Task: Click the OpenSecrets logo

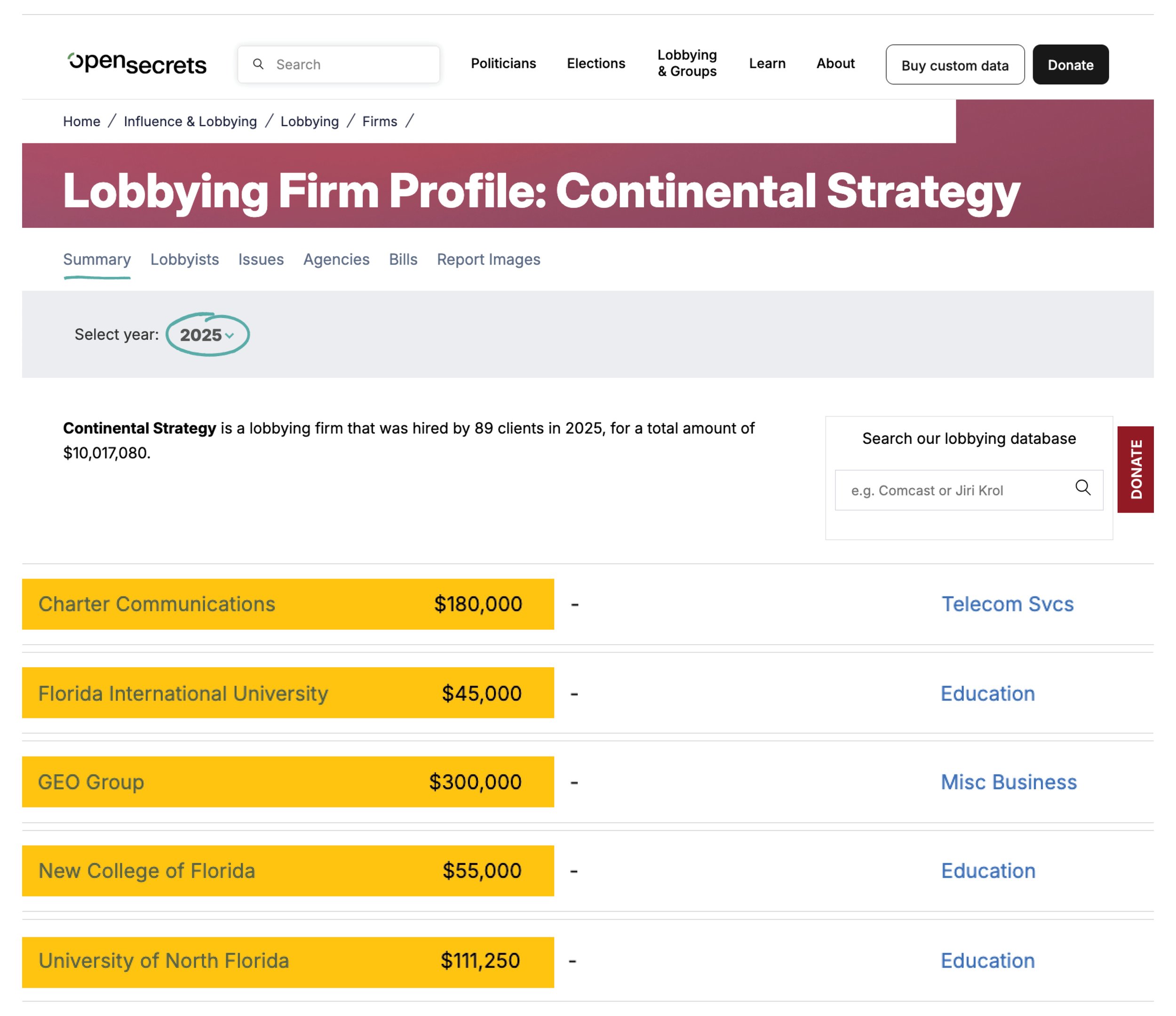Action: (x=137, y=64)
